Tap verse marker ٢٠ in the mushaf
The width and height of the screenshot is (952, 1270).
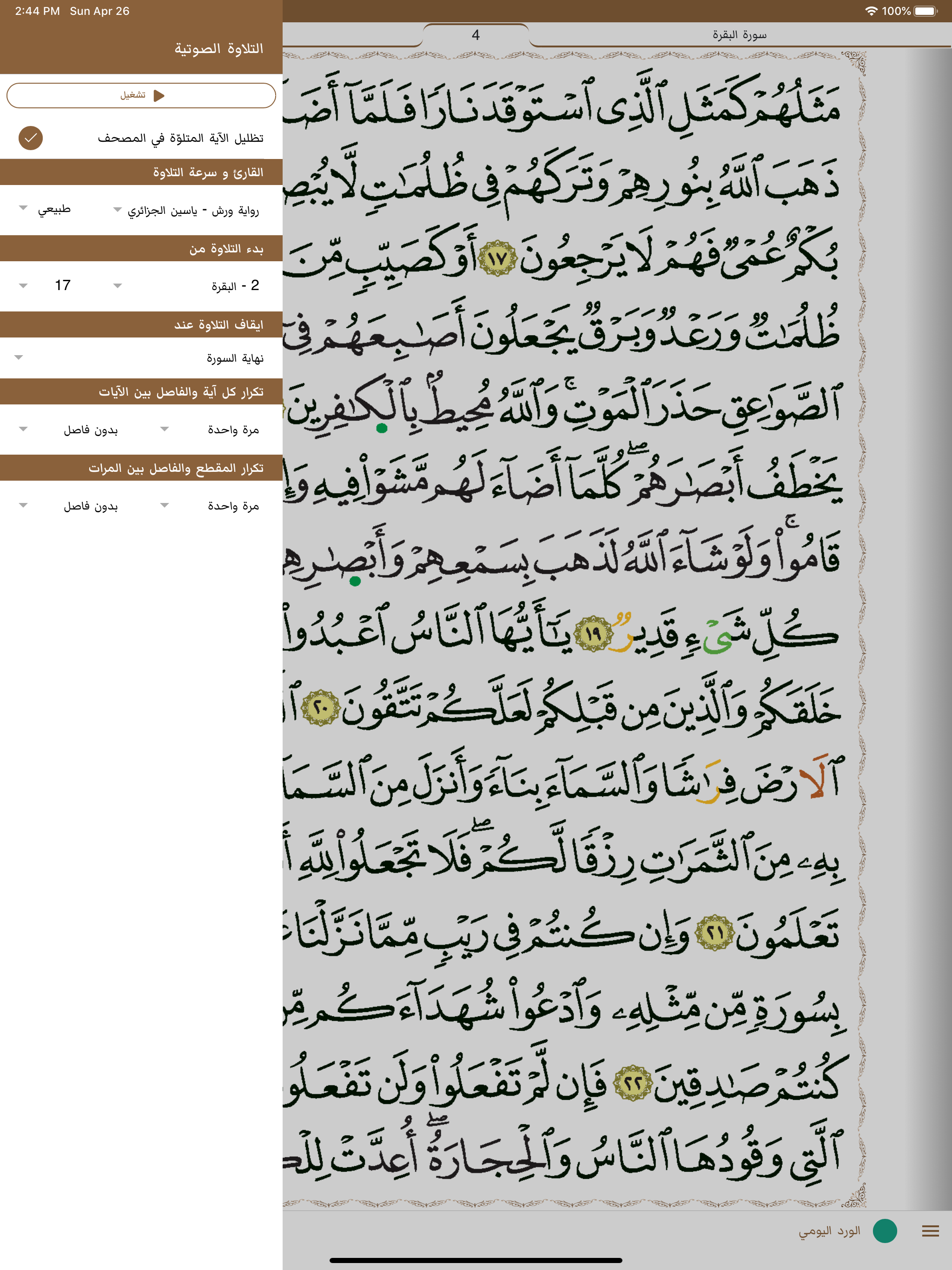[321, 708]
